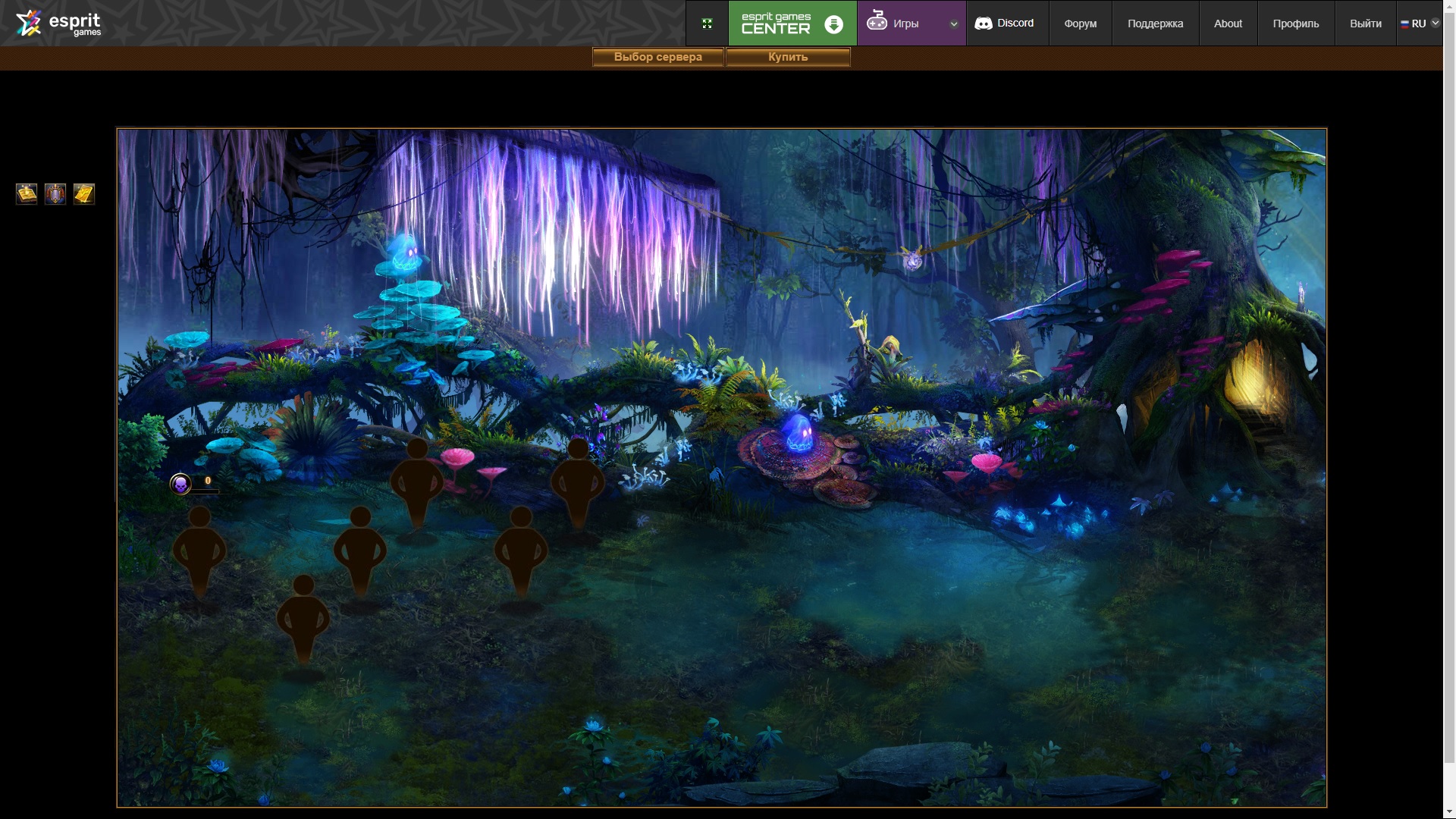Click the 0 counter beside the skull
Image resolution: width=1456 pixels, height=819 pixels.
[x=208, y=481]
